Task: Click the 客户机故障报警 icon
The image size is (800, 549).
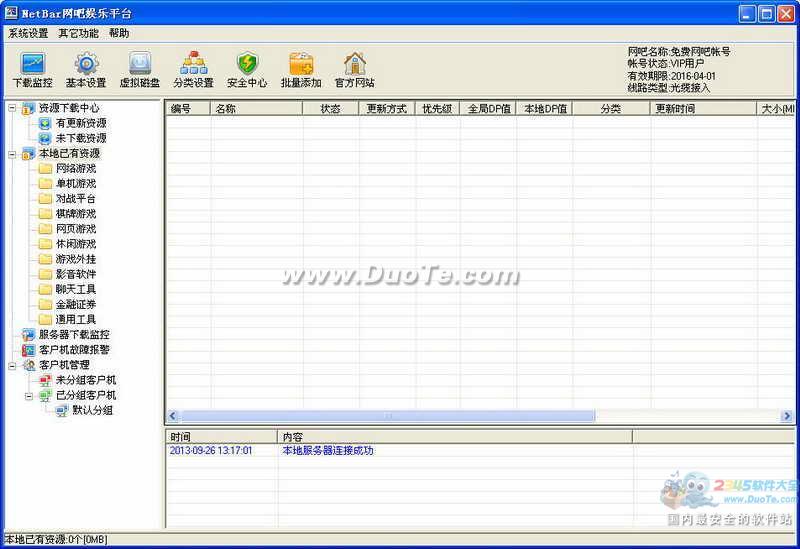Action: coord(29,350)
